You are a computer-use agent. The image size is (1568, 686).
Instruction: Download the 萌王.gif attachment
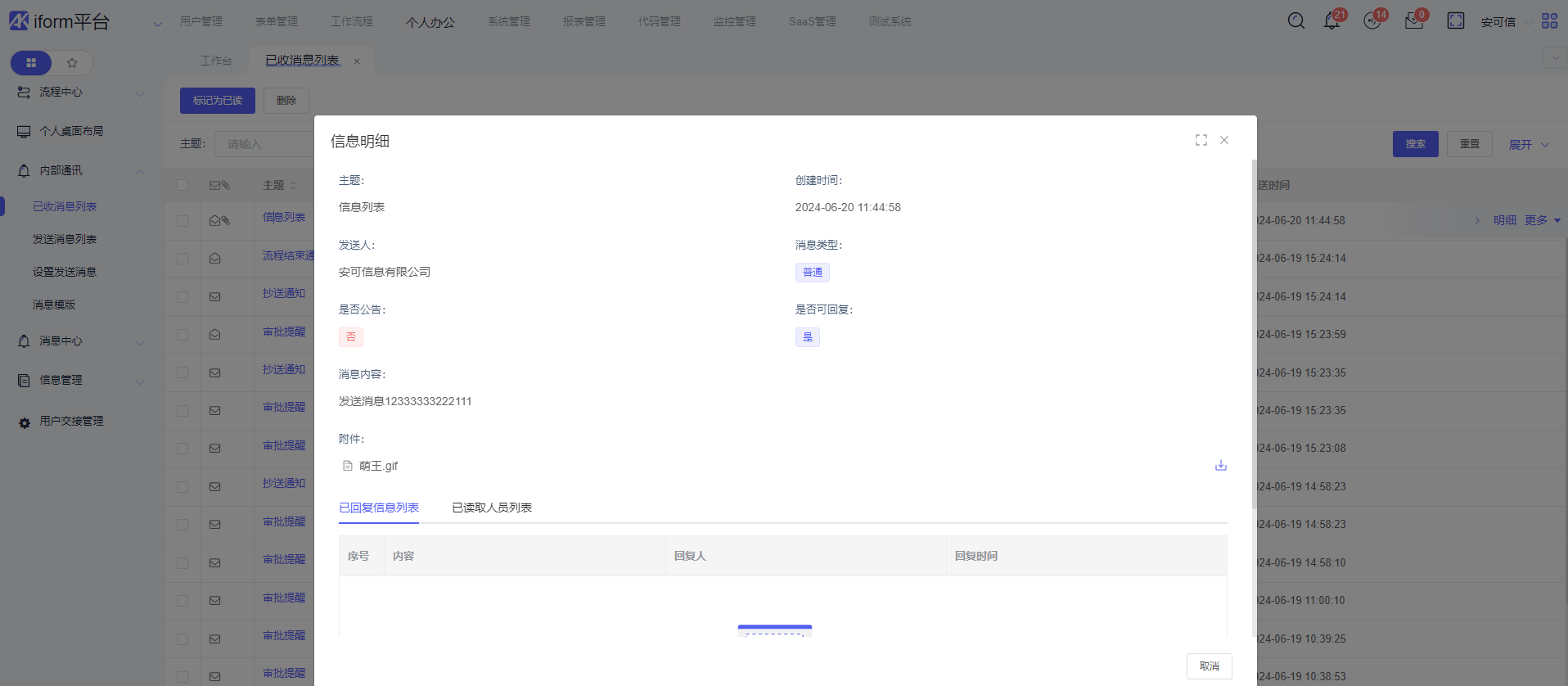click(1220, 465)
